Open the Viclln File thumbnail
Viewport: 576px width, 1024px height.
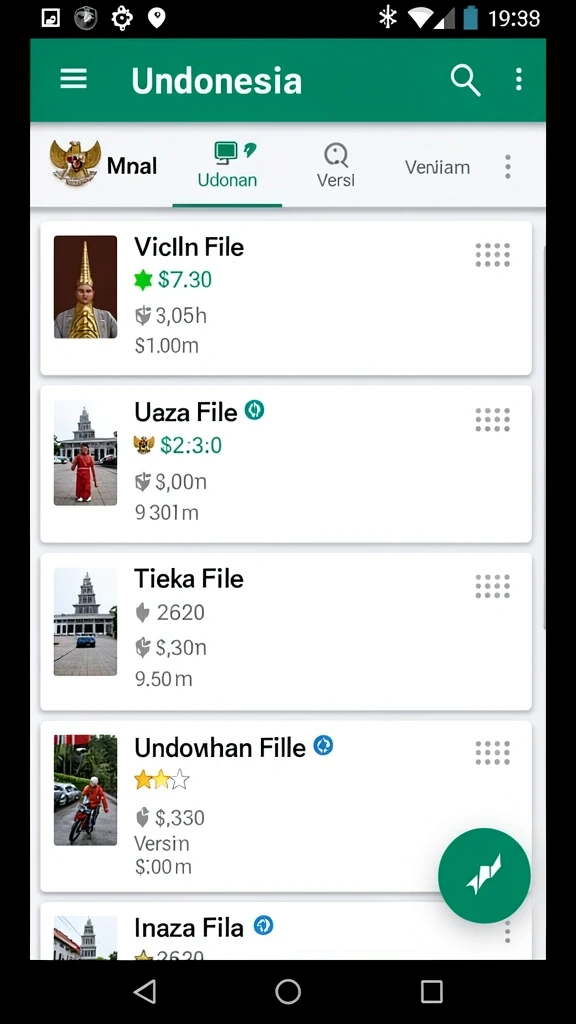tap(86, 287)
